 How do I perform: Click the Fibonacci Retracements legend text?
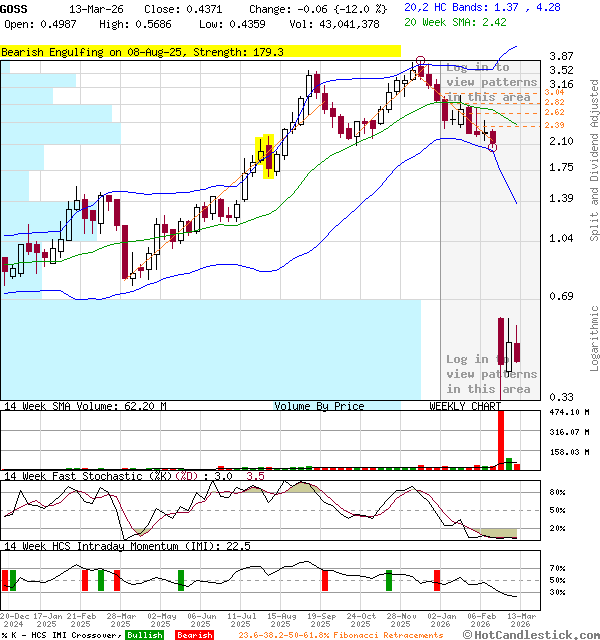pos(340,635)
